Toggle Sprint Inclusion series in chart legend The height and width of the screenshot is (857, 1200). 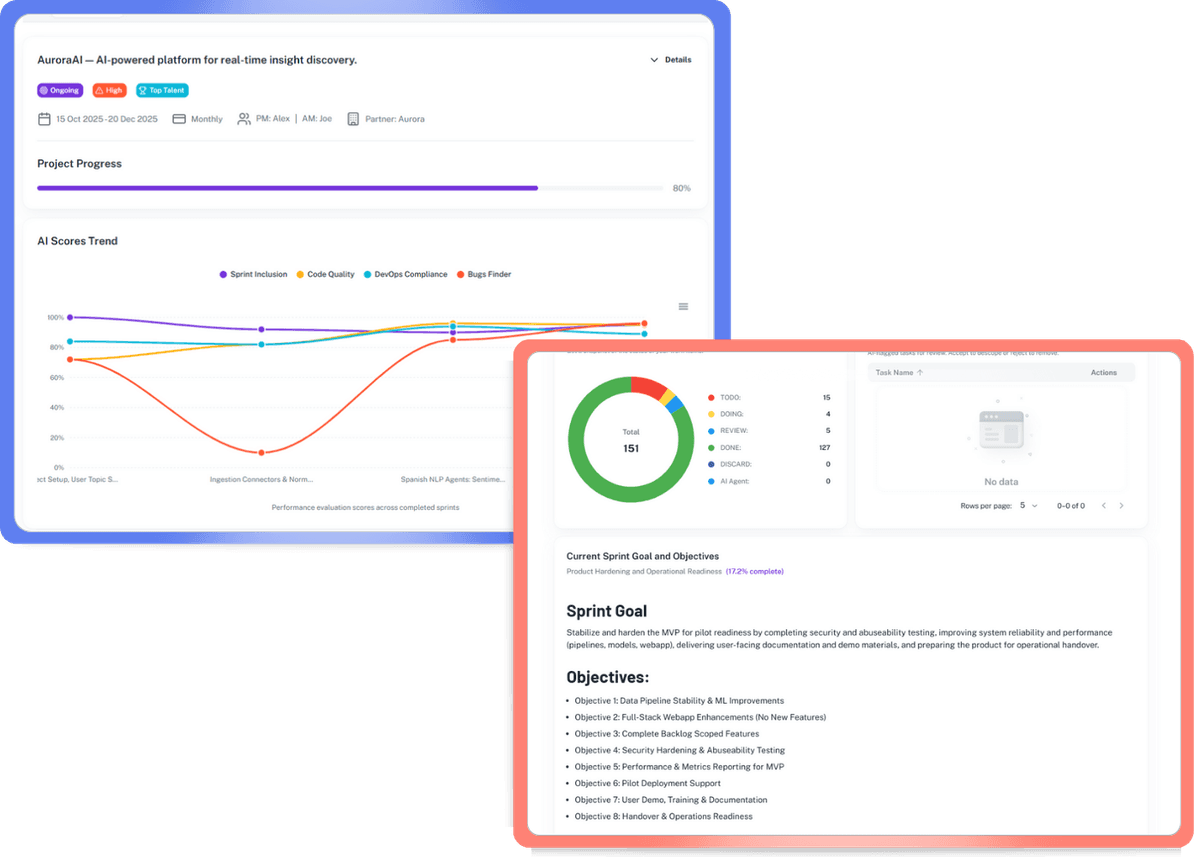[x=254, y=274]
